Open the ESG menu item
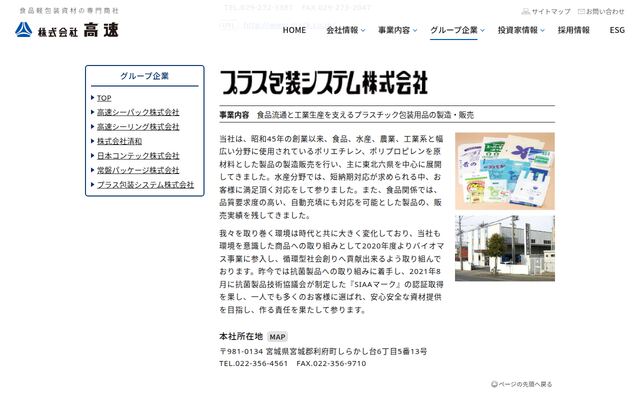640x400 pixels. pyautogui.click(x=617, y=30)
